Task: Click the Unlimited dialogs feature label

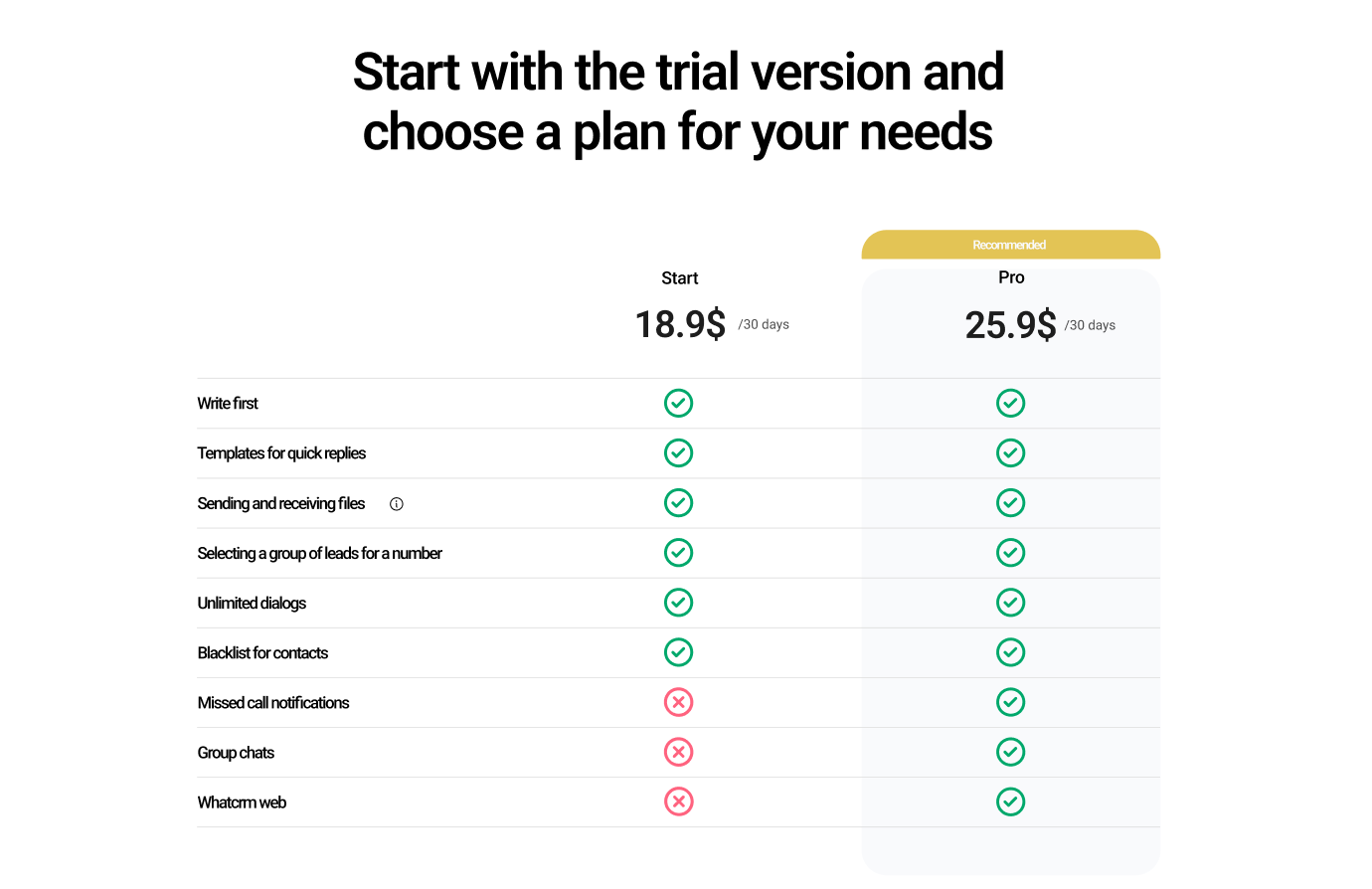Action: [252, 604]
